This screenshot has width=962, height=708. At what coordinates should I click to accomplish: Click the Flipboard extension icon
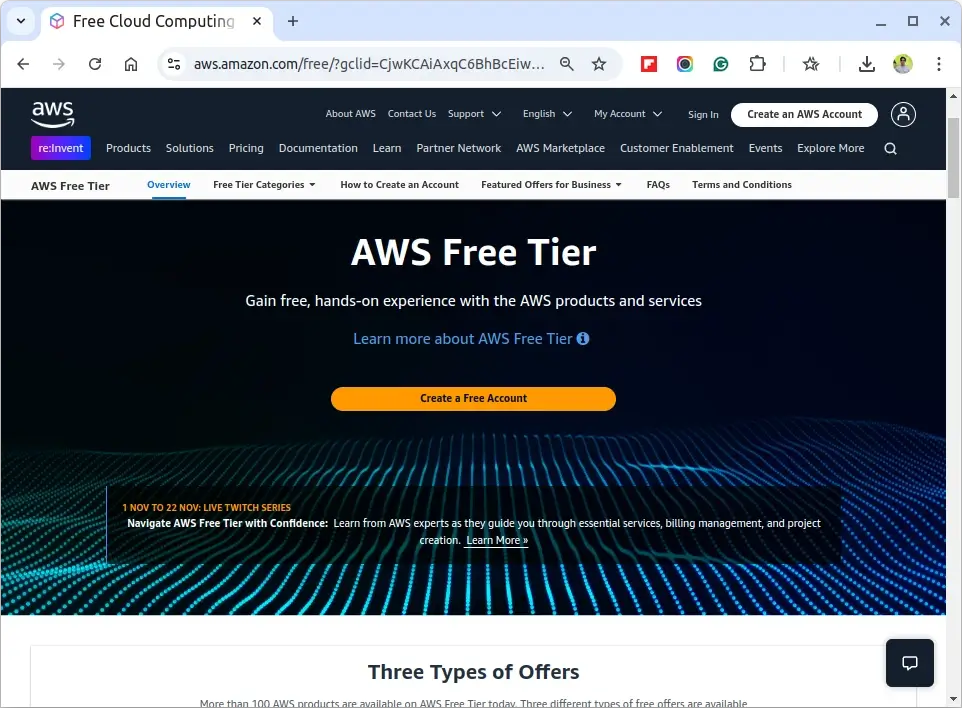[x=648, y=64]
